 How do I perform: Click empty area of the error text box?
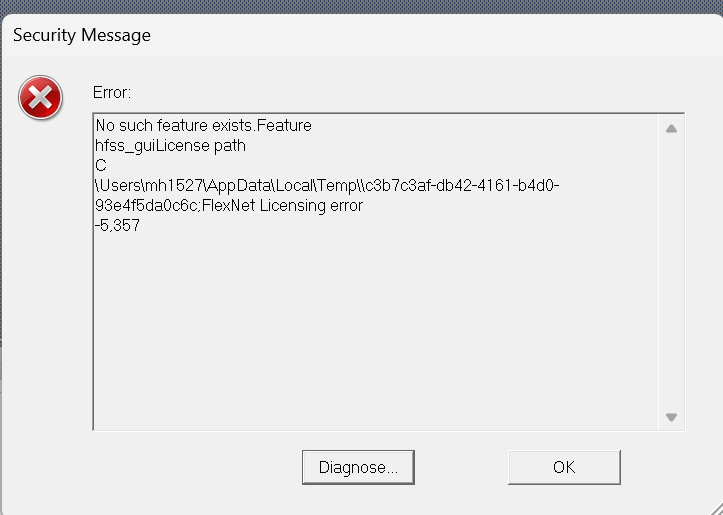tap(376, 332)
